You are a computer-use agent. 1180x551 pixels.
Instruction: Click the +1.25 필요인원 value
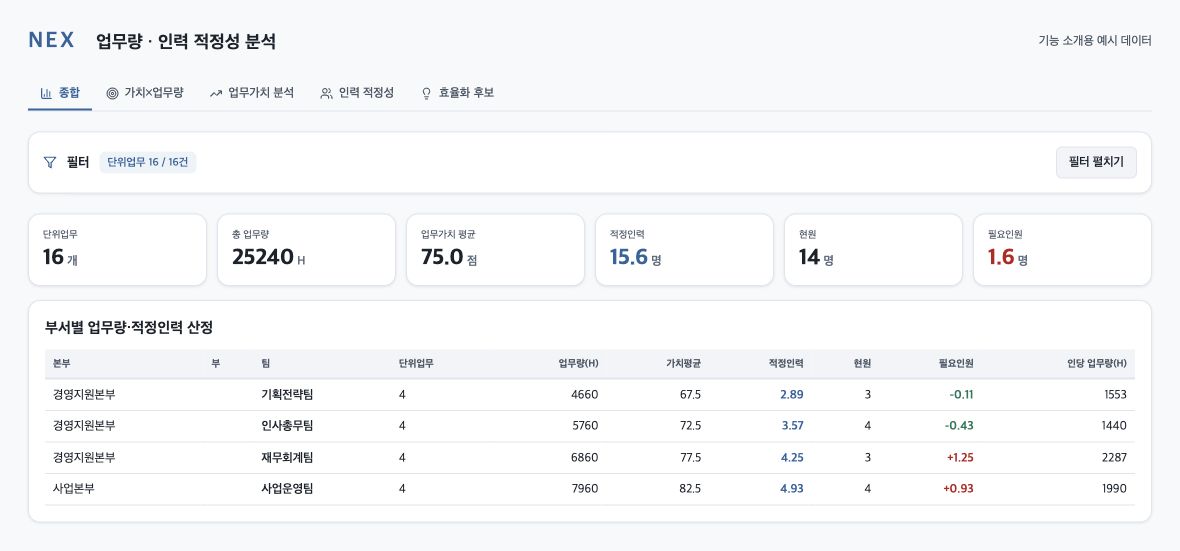(x=959, y=458)
